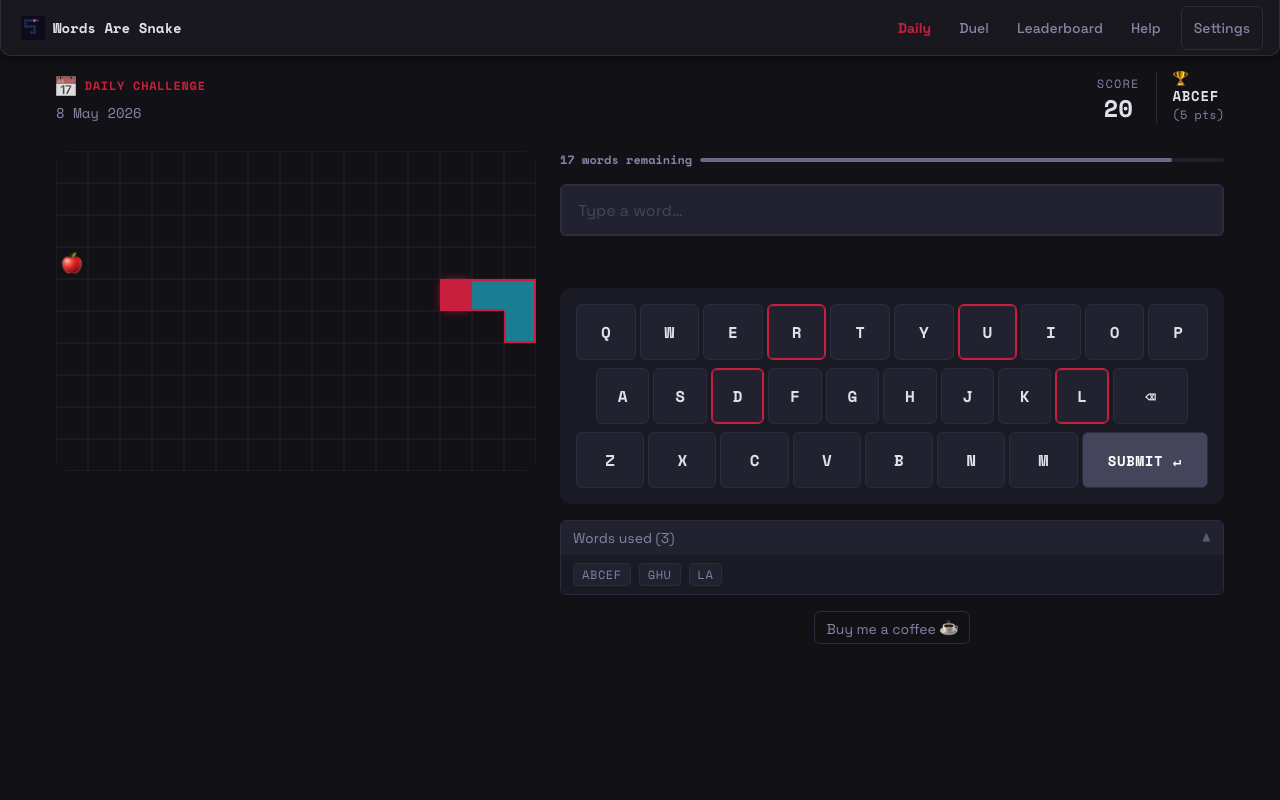Click the (5 pts) best word label
This screenshot has width=1280, height=800.
(1198, 115)
